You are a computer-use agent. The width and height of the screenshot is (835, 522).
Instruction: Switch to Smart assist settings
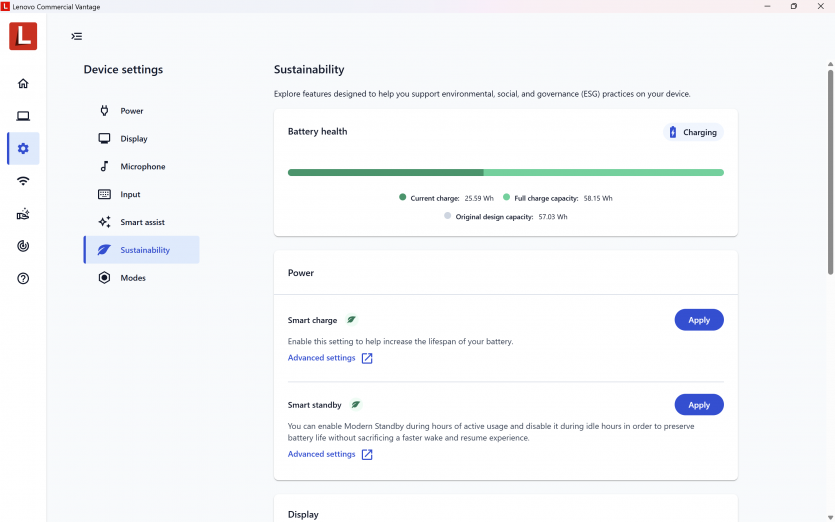pyautogui.click(x=142, y=222)
